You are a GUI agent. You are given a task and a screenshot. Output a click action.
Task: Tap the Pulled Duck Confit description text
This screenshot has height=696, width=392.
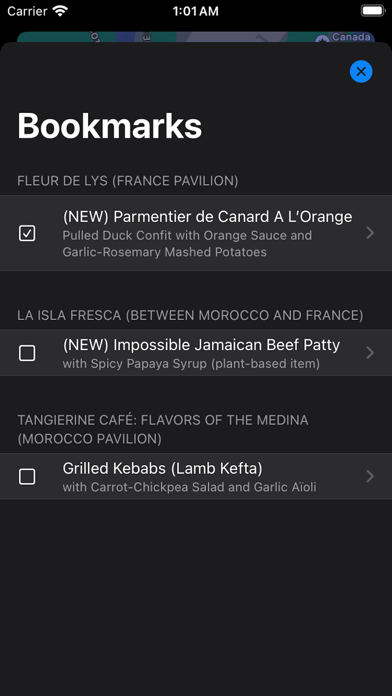(187, 244)
